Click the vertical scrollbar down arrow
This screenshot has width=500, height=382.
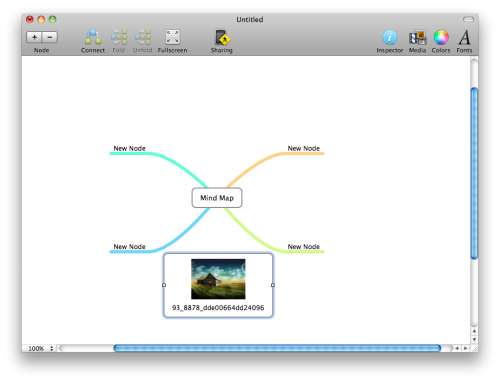(474, 340)
